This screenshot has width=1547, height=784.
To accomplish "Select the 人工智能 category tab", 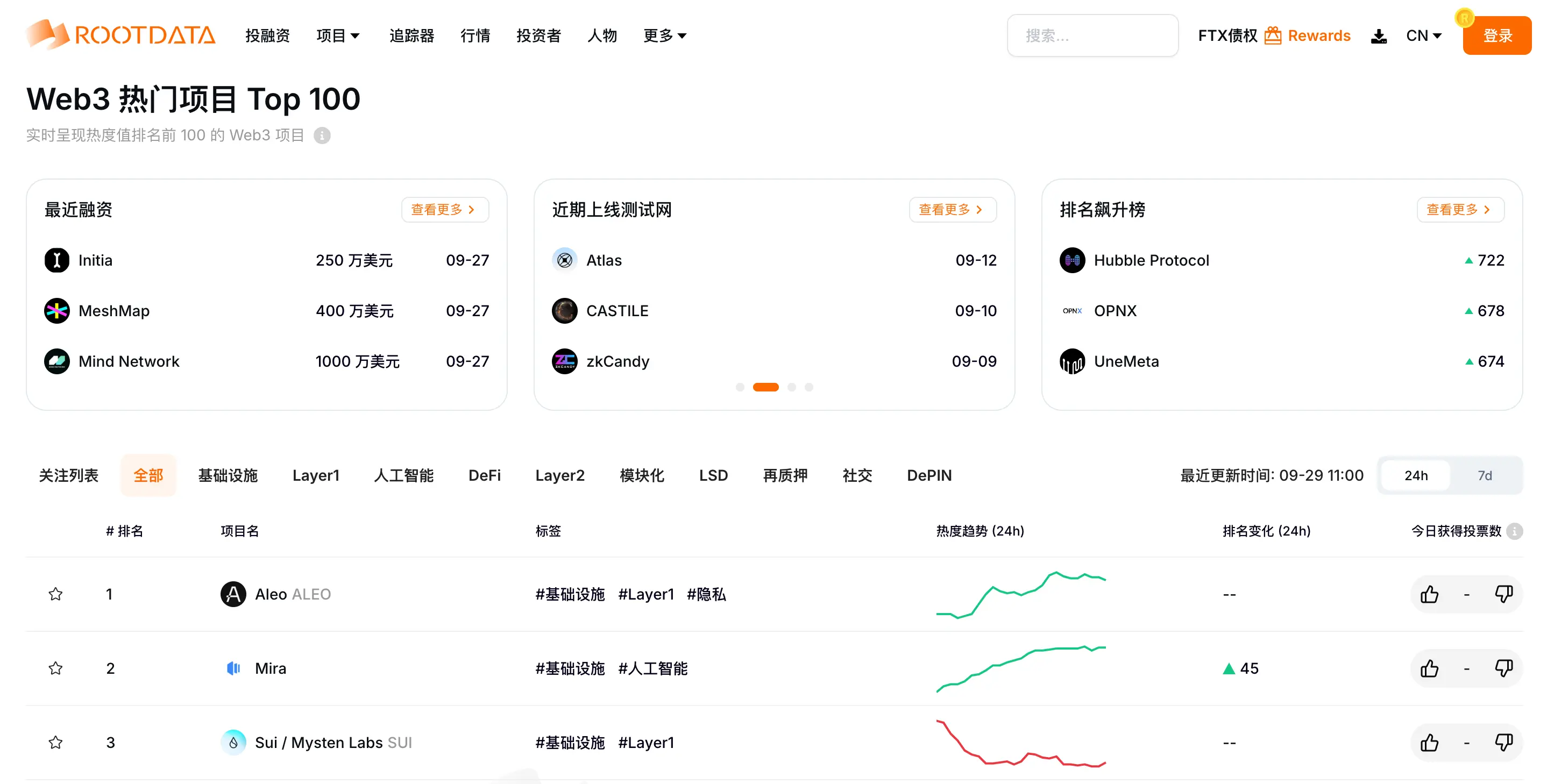I will (403, 475).
